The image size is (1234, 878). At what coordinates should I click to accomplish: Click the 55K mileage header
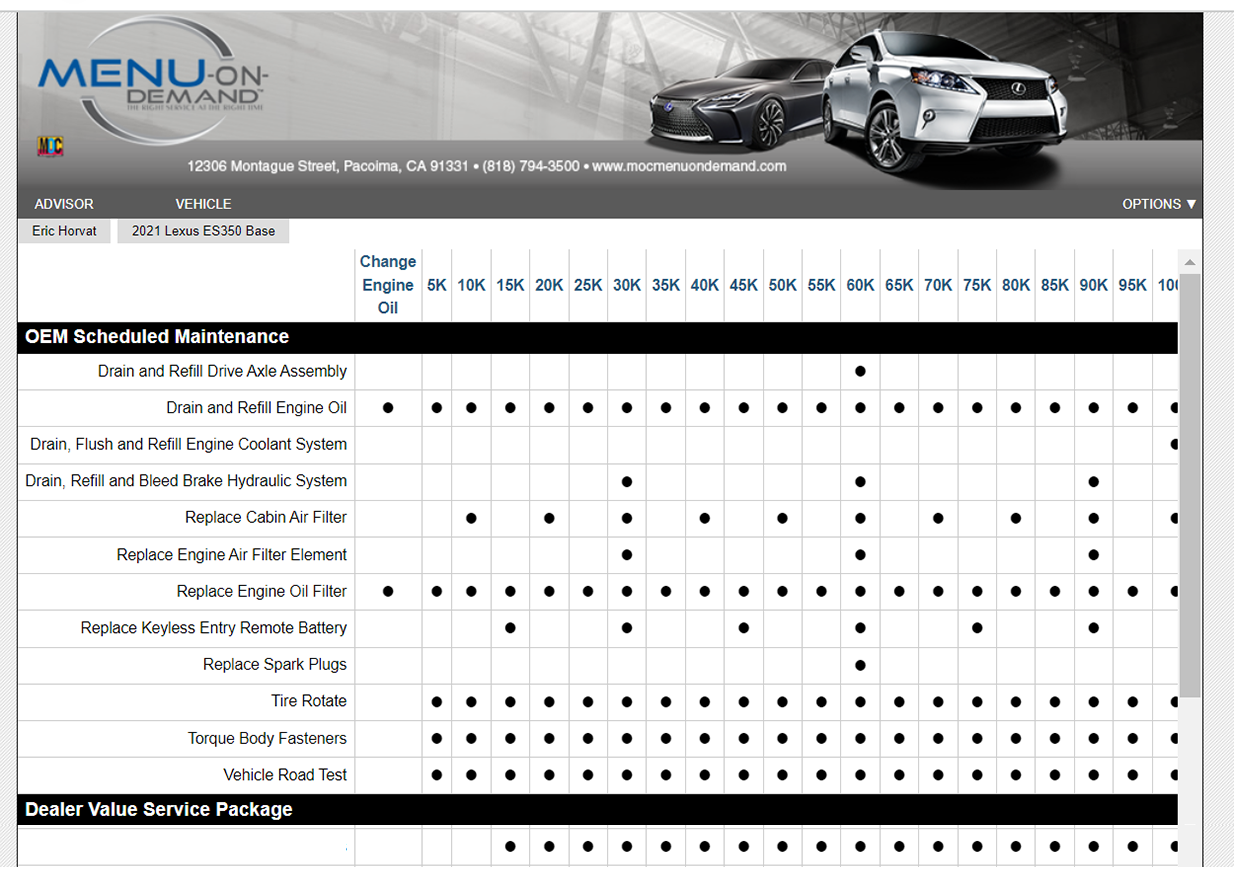(822, 285)
